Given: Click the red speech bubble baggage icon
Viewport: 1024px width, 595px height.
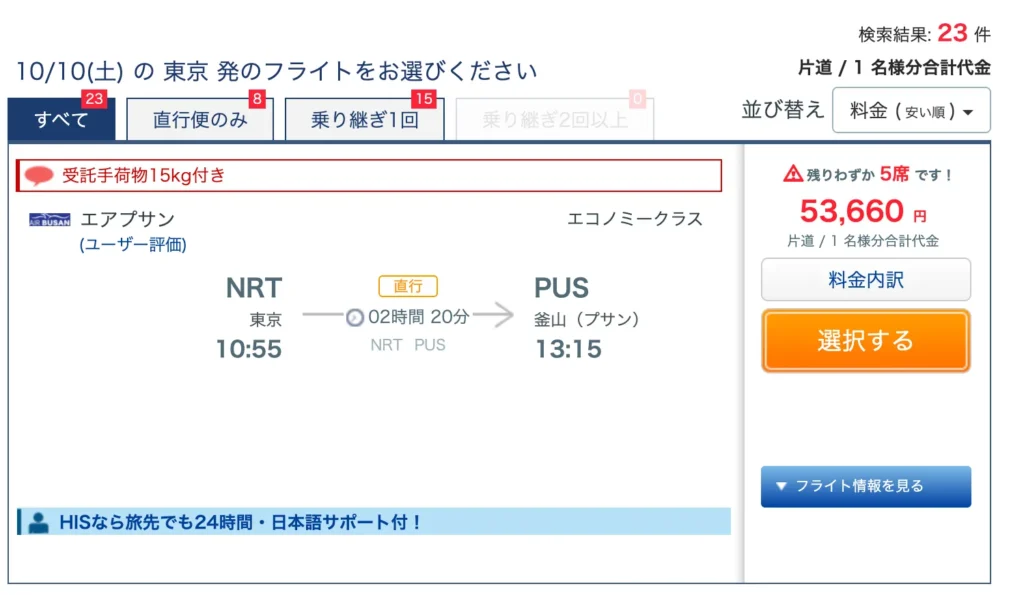Looking at the screenshot, I should point(39,175).
